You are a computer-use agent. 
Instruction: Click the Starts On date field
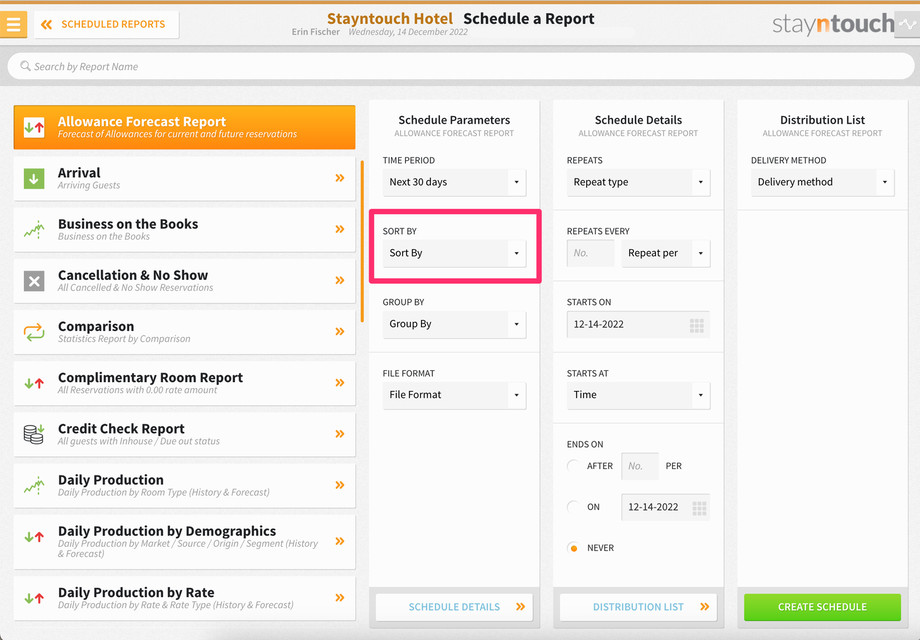[x=638, y=324]
